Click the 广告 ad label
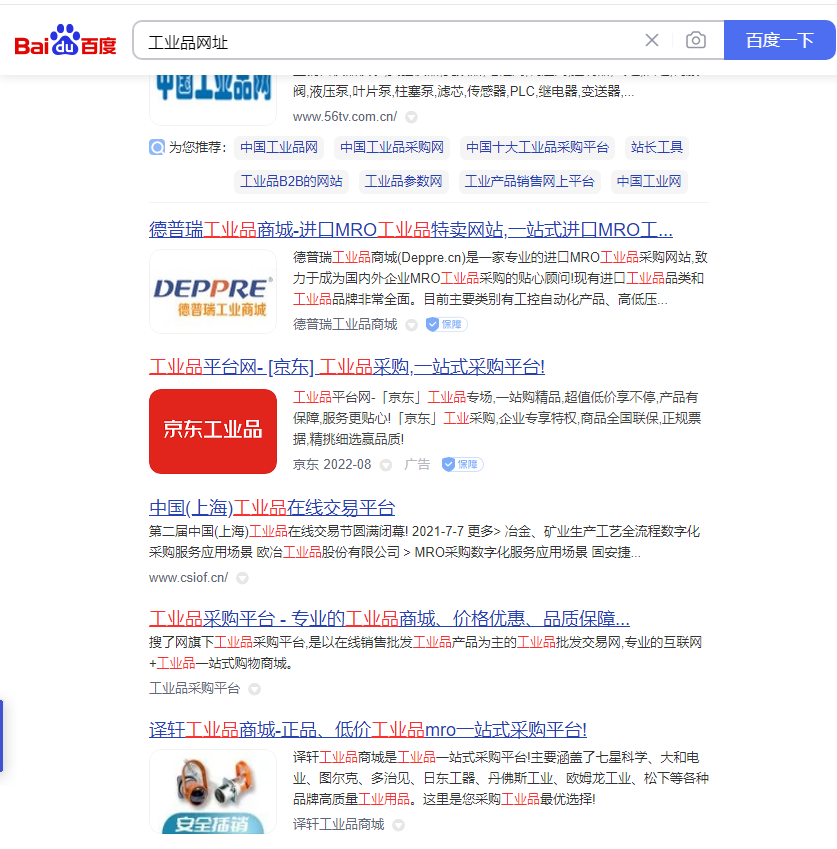This screenshot has height=849, width=837. coord(417,465)
